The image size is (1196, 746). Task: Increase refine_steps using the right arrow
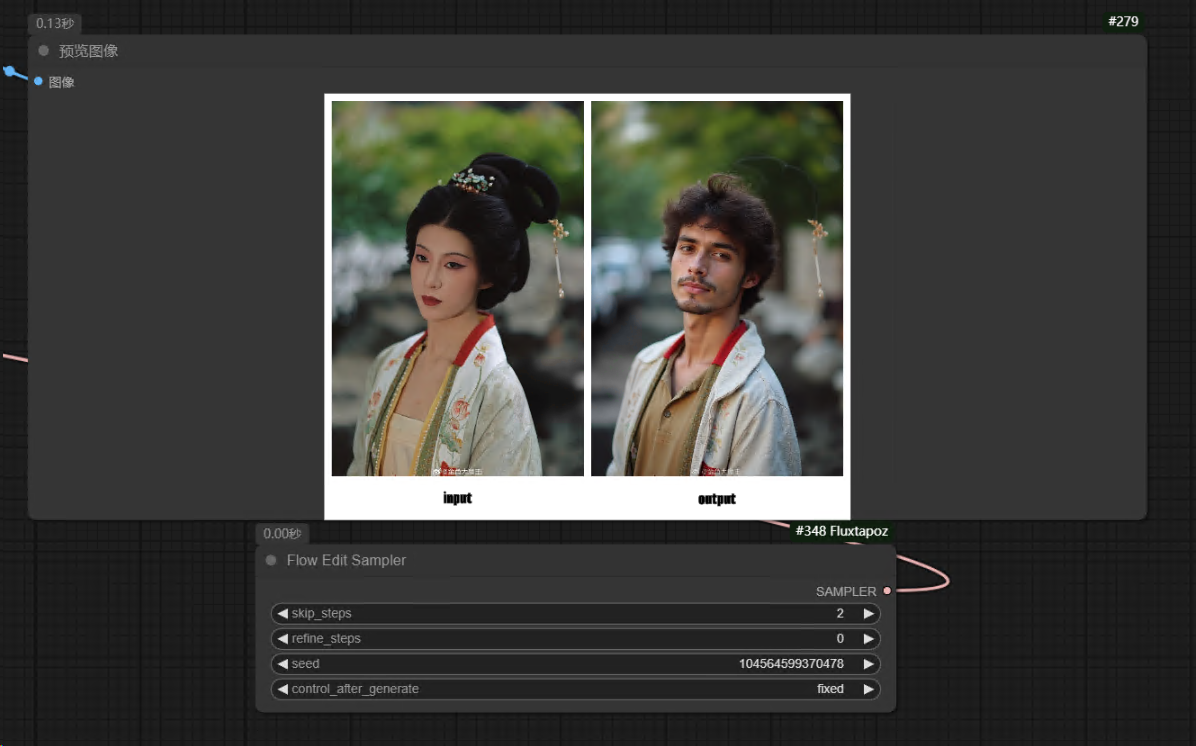click(x=868, y=639)
